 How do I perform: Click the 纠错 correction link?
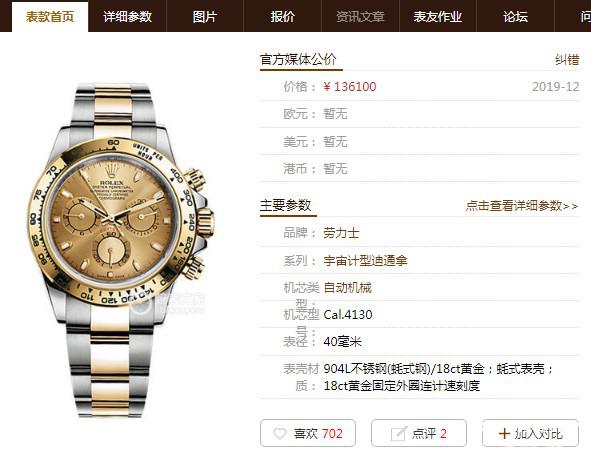567,60
